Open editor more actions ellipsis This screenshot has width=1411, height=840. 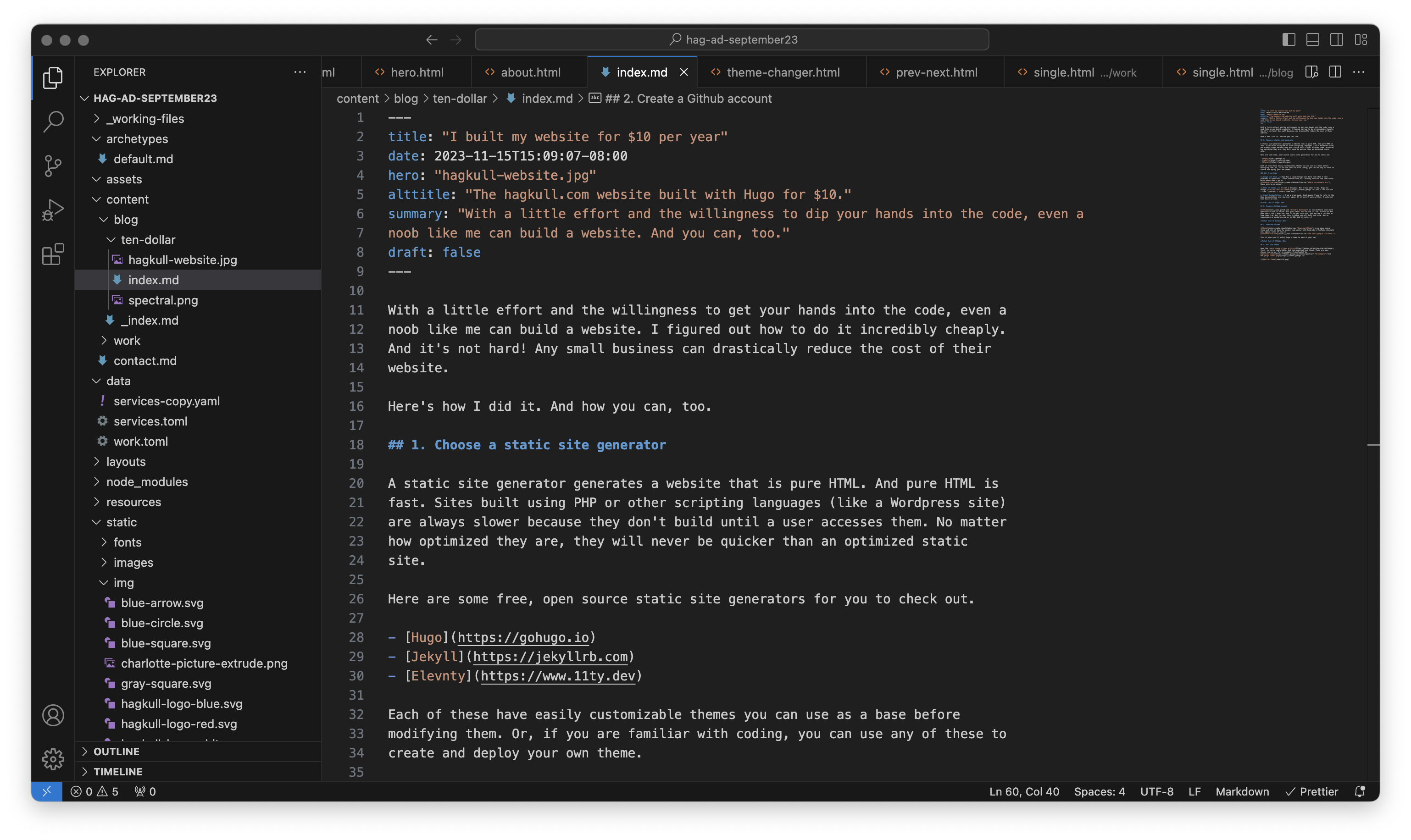click(x=1358, y=72)
